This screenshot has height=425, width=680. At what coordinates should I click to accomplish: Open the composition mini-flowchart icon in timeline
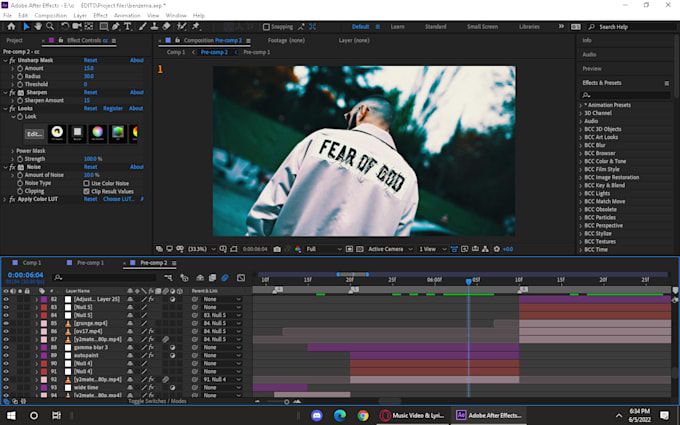pyautogui.click(x=168, y=278)
